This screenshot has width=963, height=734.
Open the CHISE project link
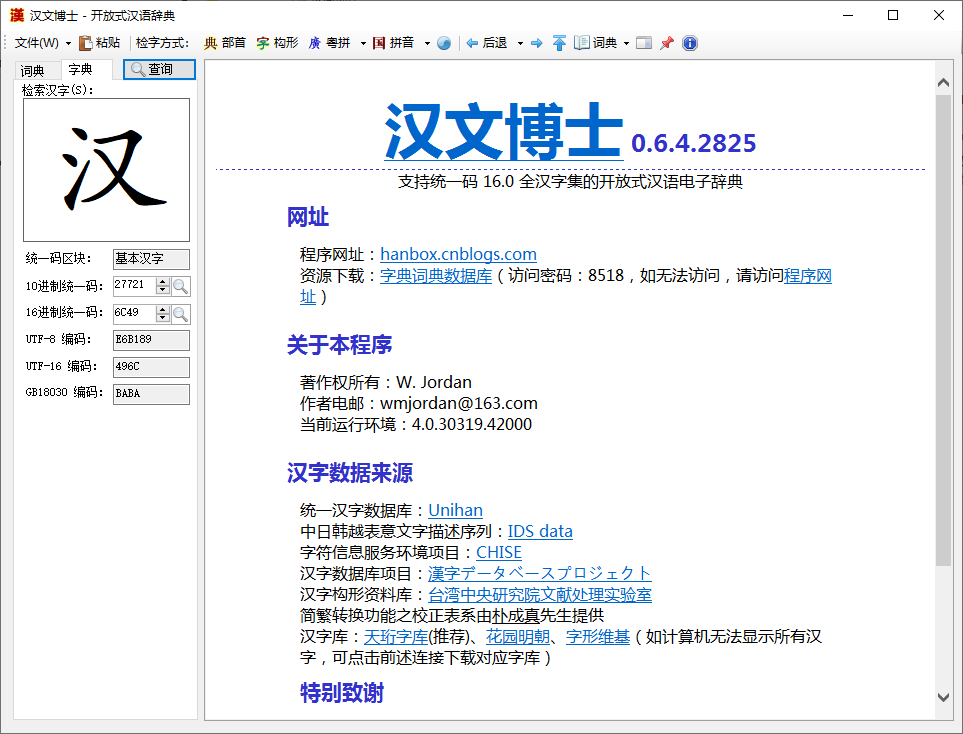click(499, 552)
